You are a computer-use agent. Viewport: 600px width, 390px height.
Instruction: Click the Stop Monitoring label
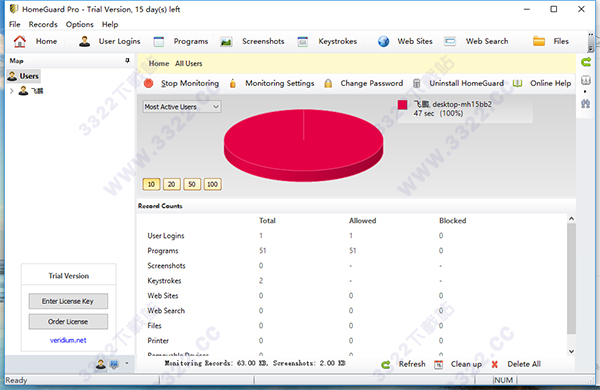pos(190,83)
